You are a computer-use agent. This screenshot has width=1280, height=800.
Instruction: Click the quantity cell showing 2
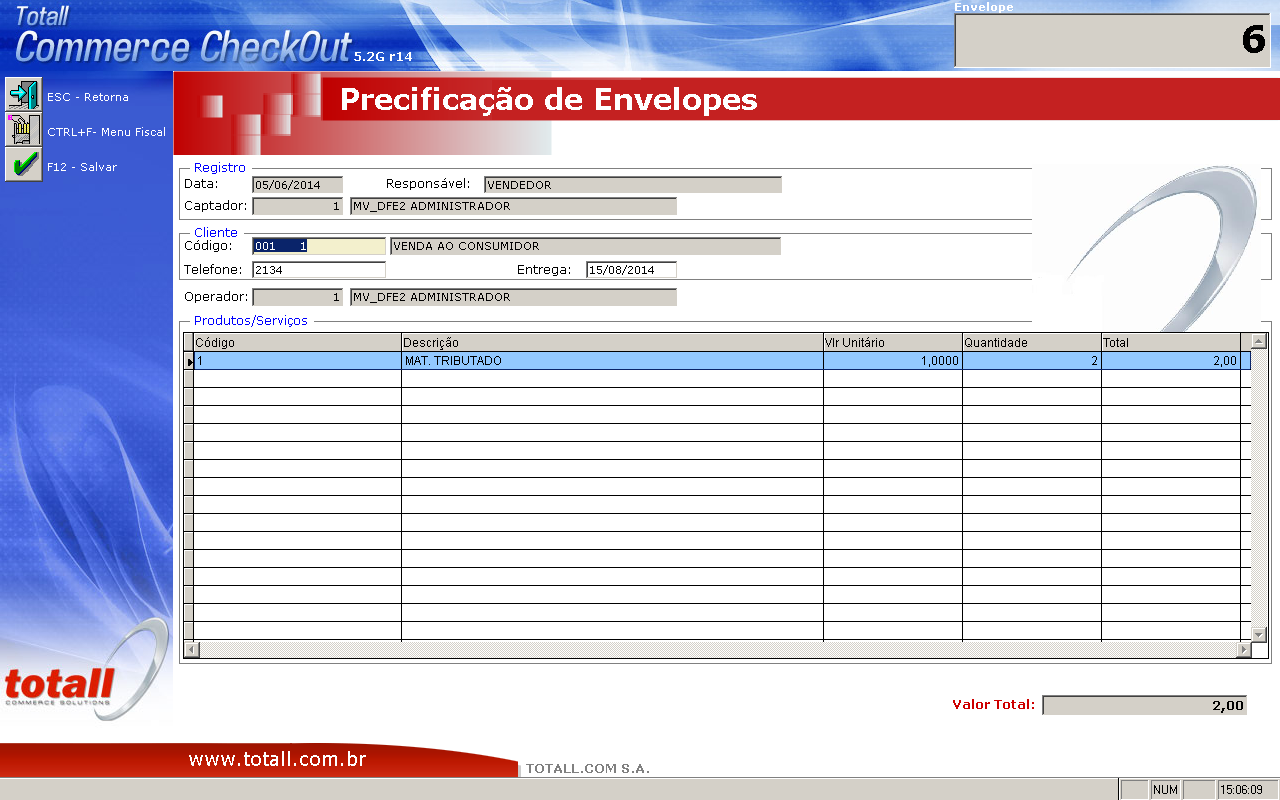click(1031, 361)
